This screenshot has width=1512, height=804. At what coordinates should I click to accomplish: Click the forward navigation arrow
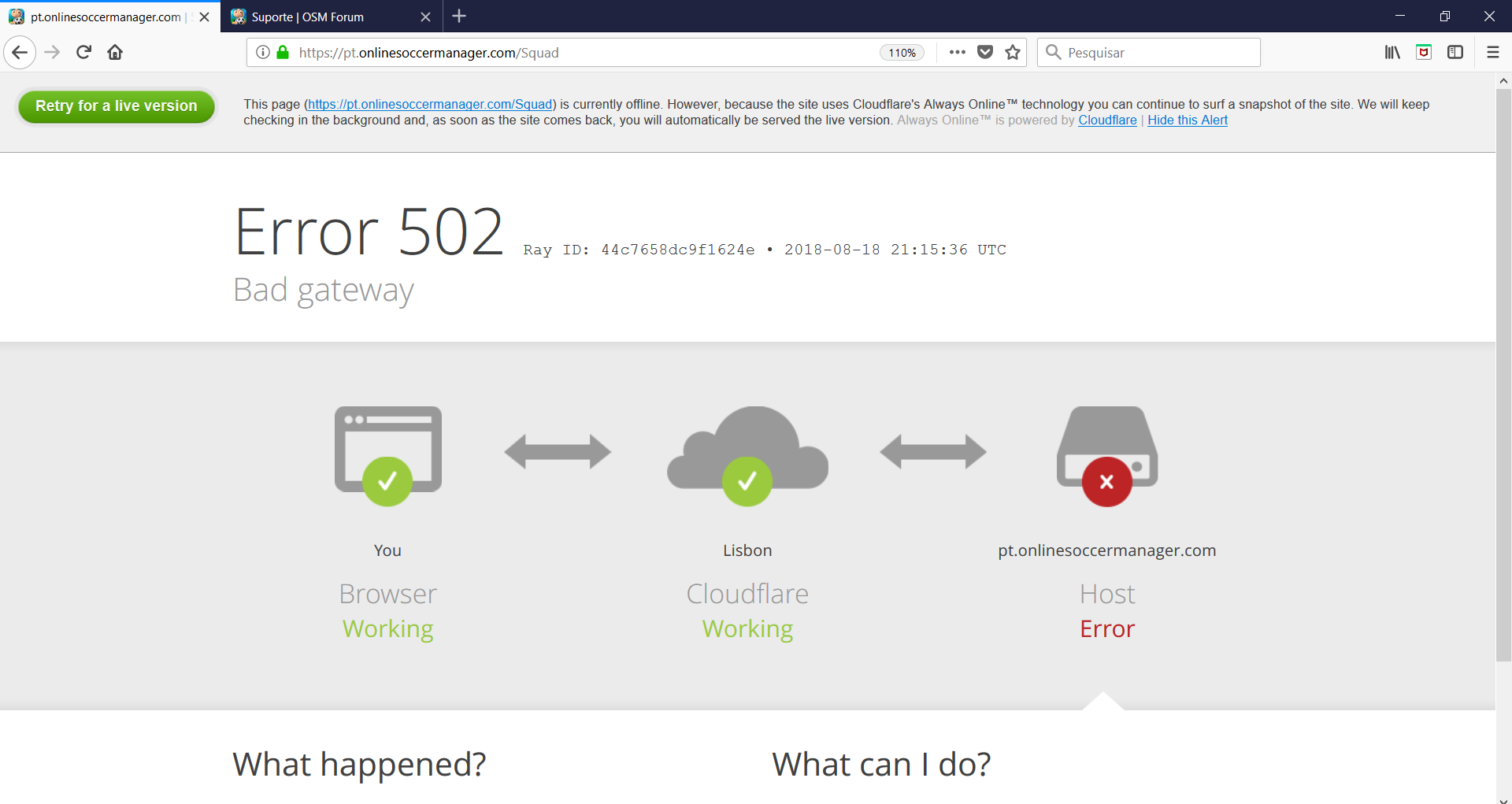pos(52,53)
